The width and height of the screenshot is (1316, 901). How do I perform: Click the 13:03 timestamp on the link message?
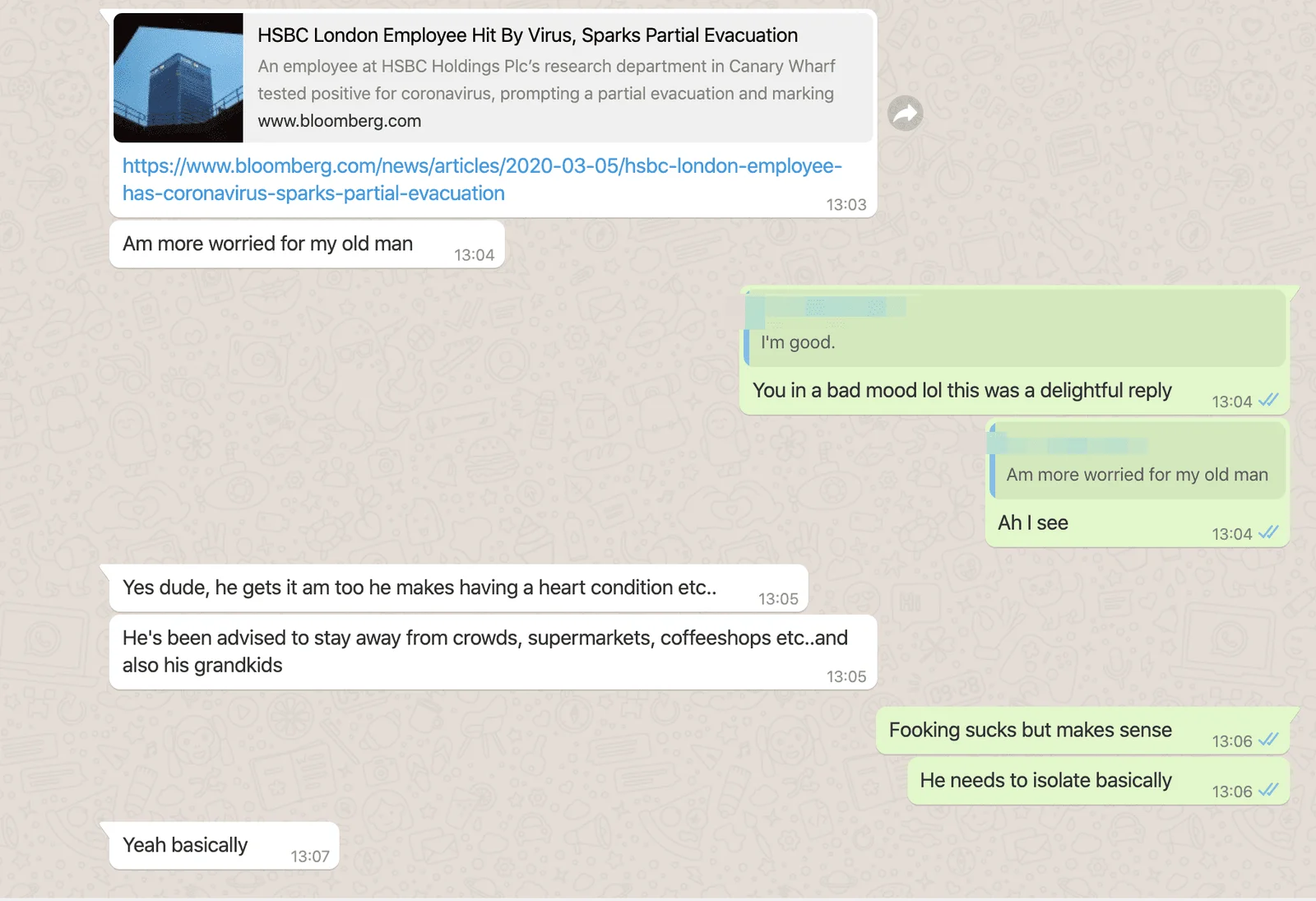846,205
